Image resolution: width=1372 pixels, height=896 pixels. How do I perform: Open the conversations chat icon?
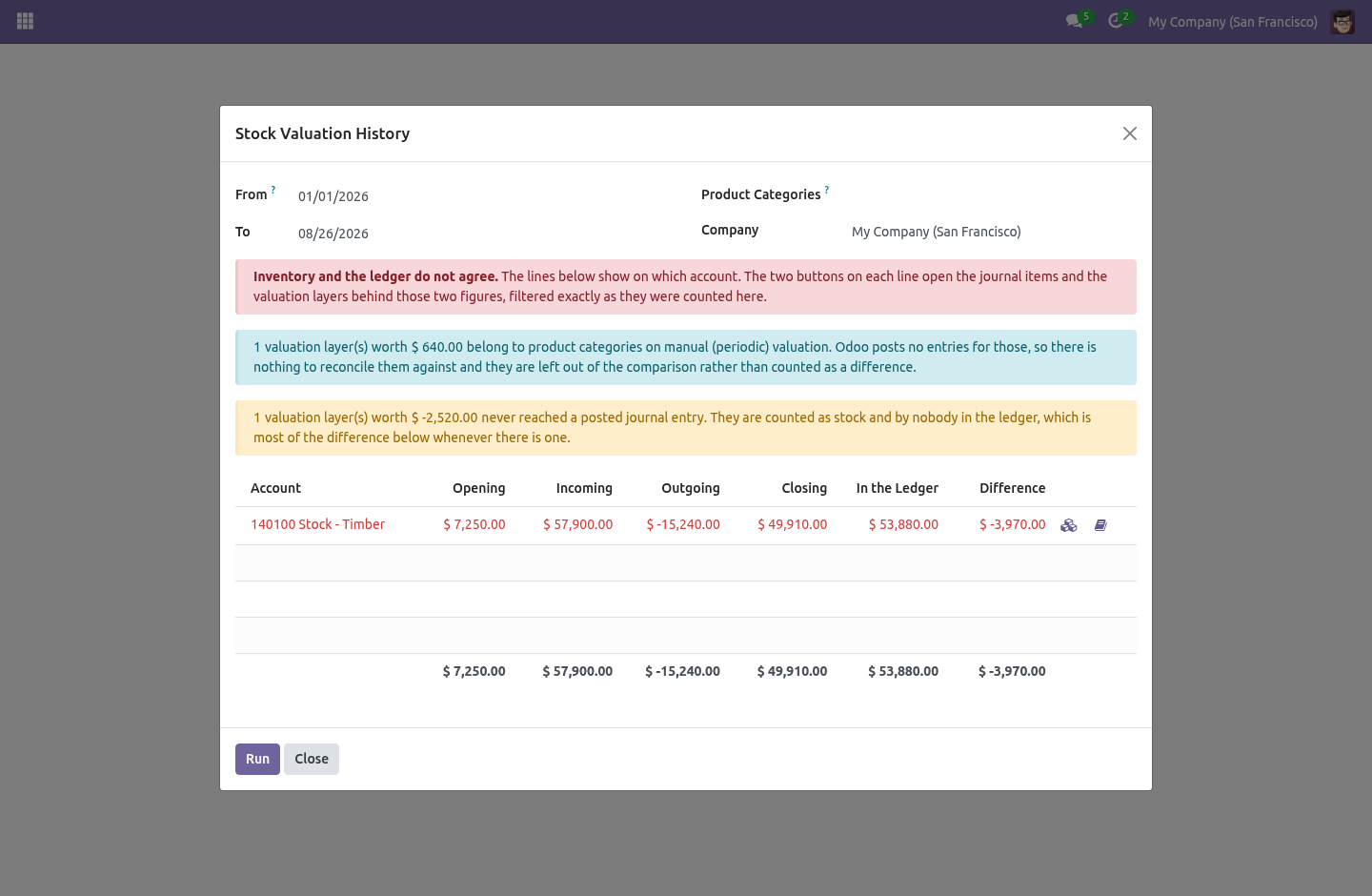pyautogui.click(x=1075, y=21)
